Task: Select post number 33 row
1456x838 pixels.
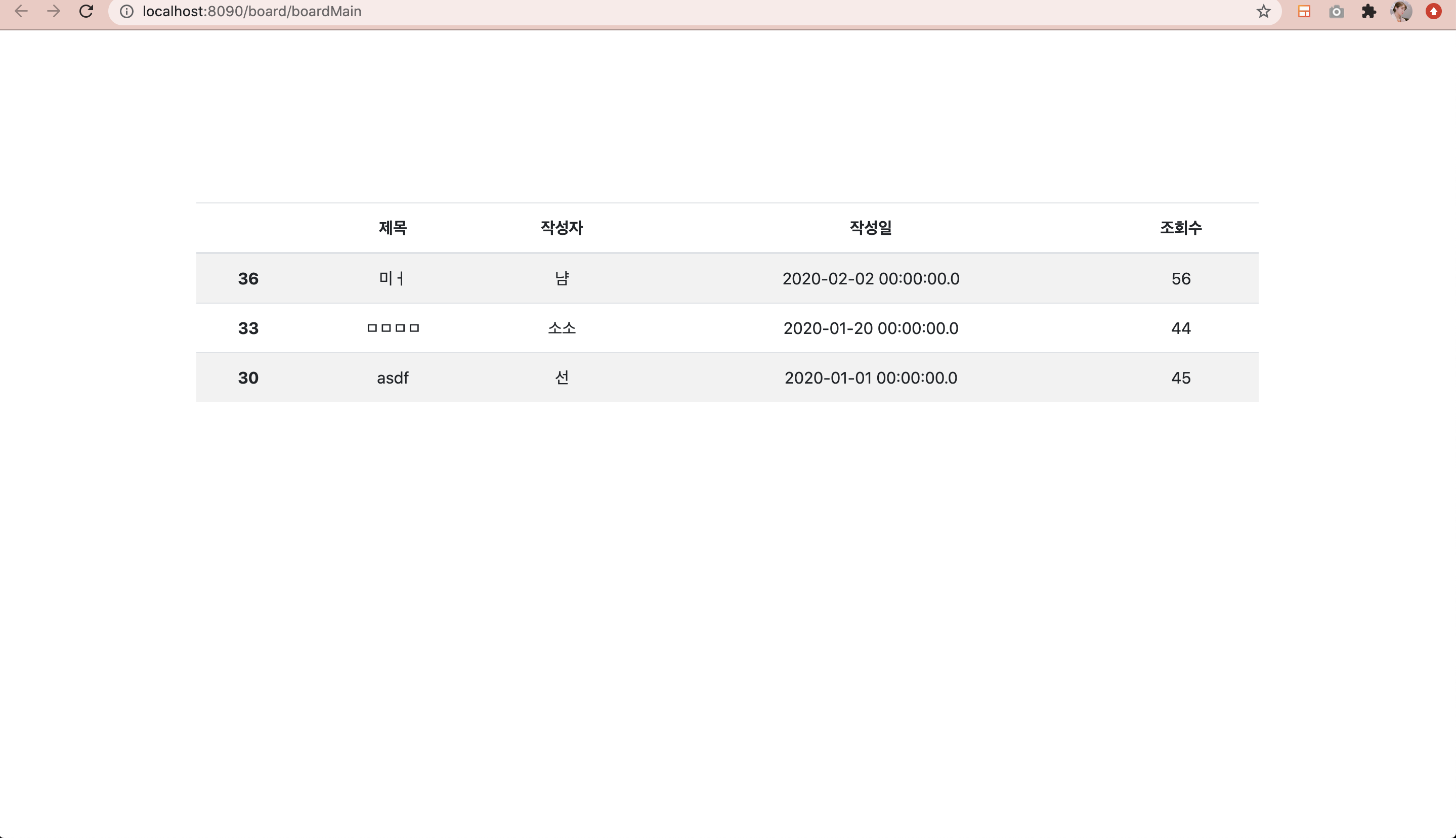Action: pyautogui.click(x=248, y=328)
